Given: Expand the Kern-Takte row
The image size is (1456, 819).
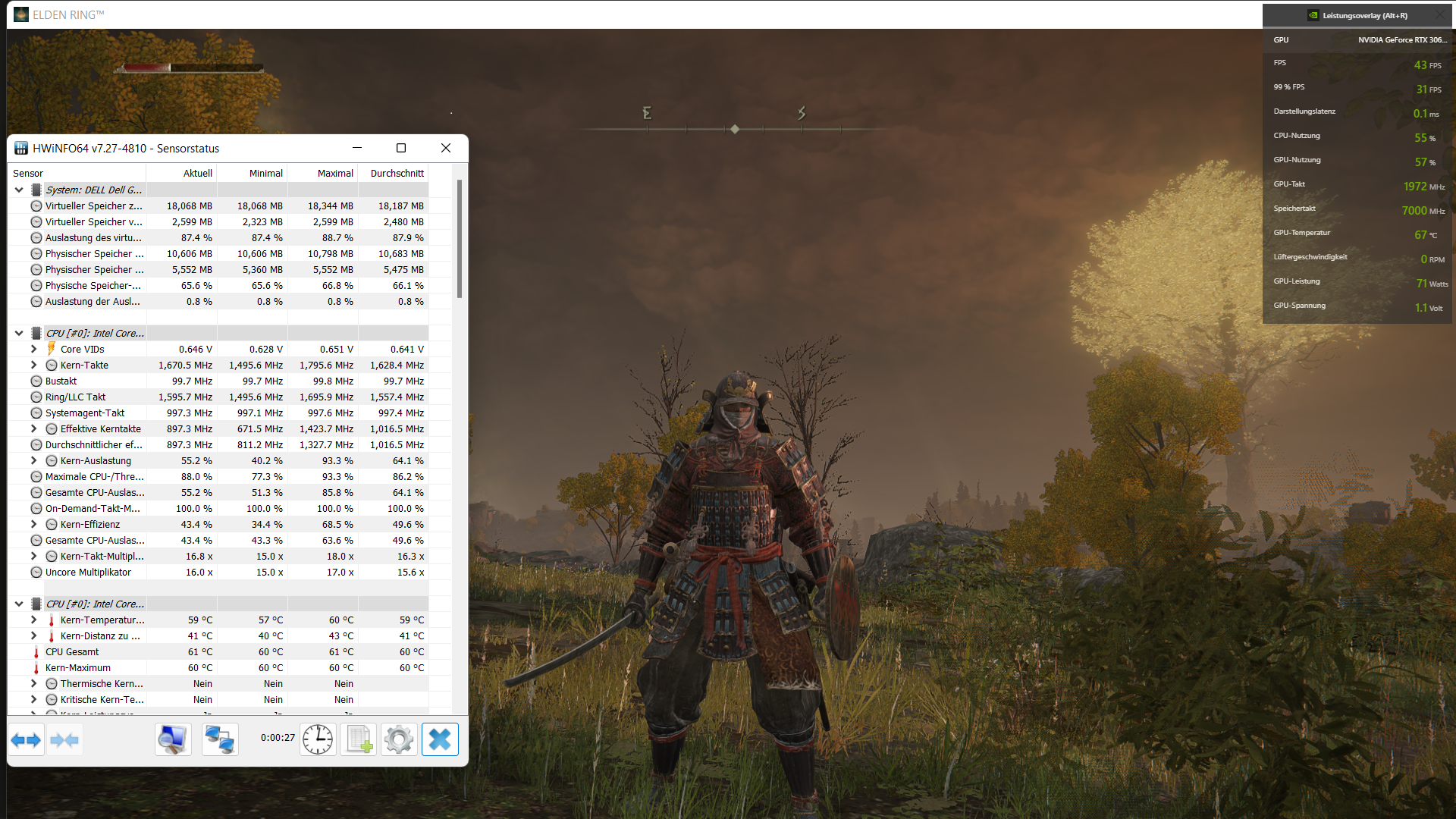Looking at the screenshot, I should click(33, 365).
